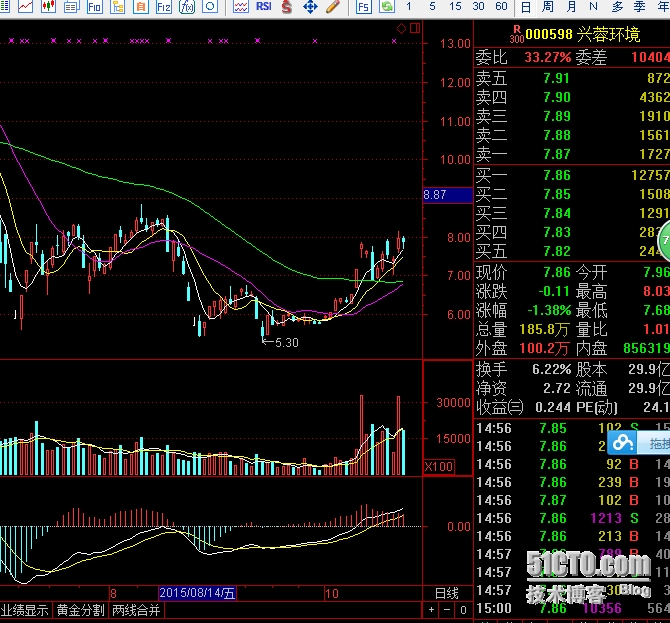
Task: Open the F10 company info icon
Action: coord(94,6)
